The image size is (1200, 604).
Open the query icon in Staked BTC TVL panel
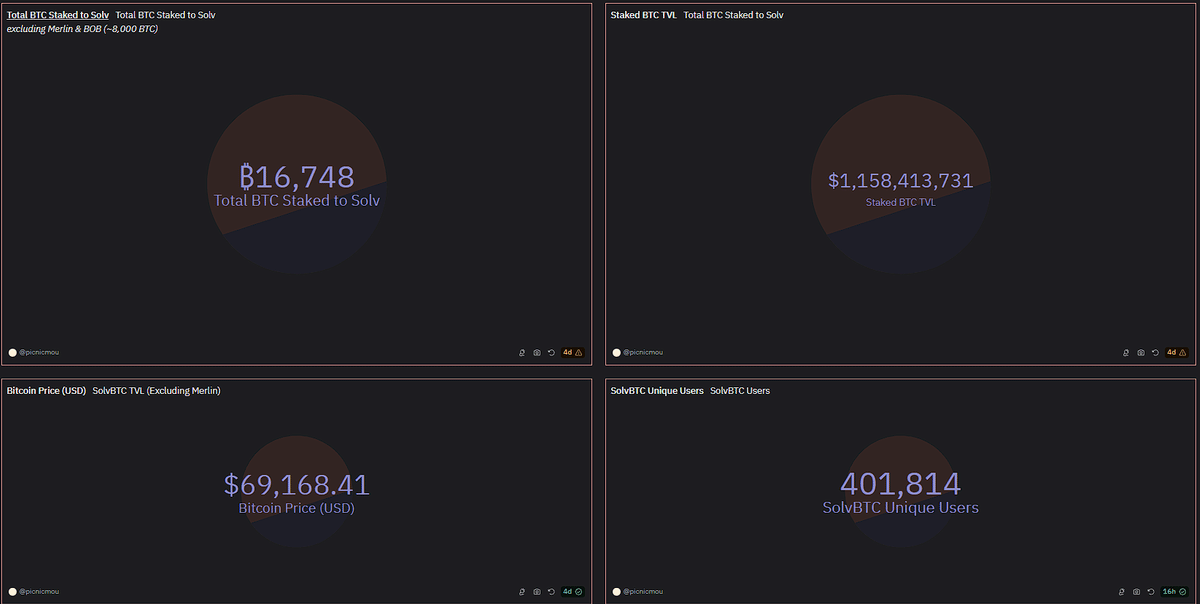point(1126,352)
